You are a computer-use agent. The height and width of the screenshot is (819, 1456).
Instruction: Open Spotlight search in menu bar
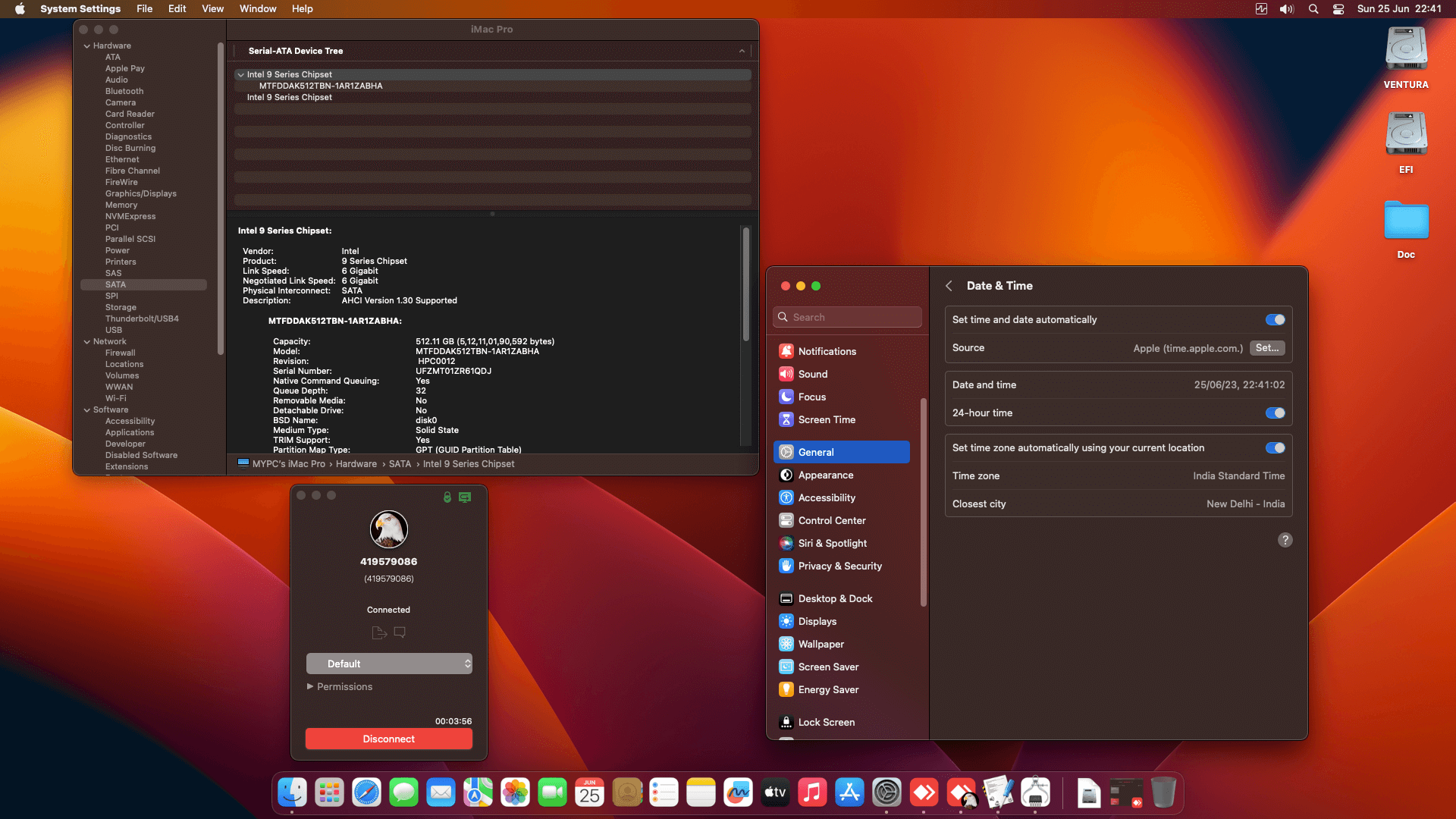tap(1313, 9)
